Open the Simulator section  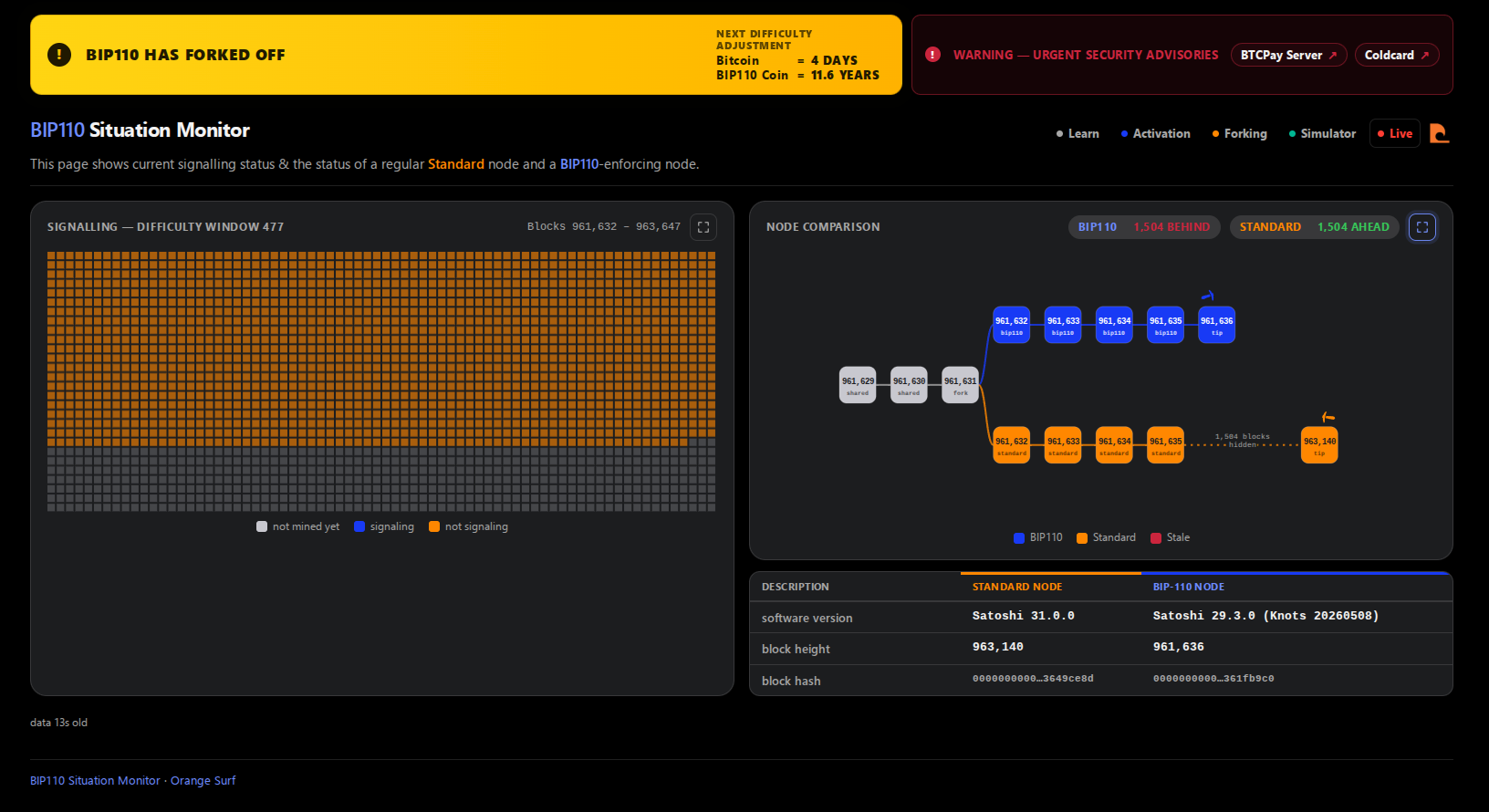click(1322, 133)
